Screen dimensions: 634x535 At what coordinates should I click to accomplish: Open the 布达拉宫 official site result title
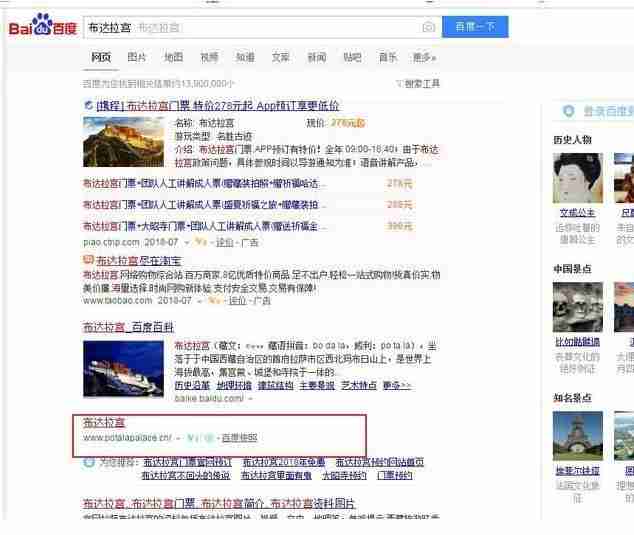tap(104, 423)
